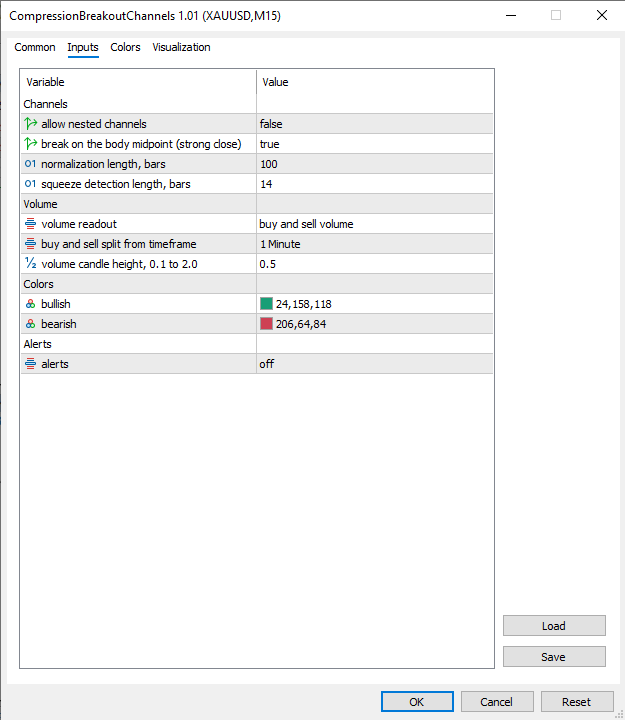
Task: Go to the Visualization tab
Action: [x=181, y=47]
